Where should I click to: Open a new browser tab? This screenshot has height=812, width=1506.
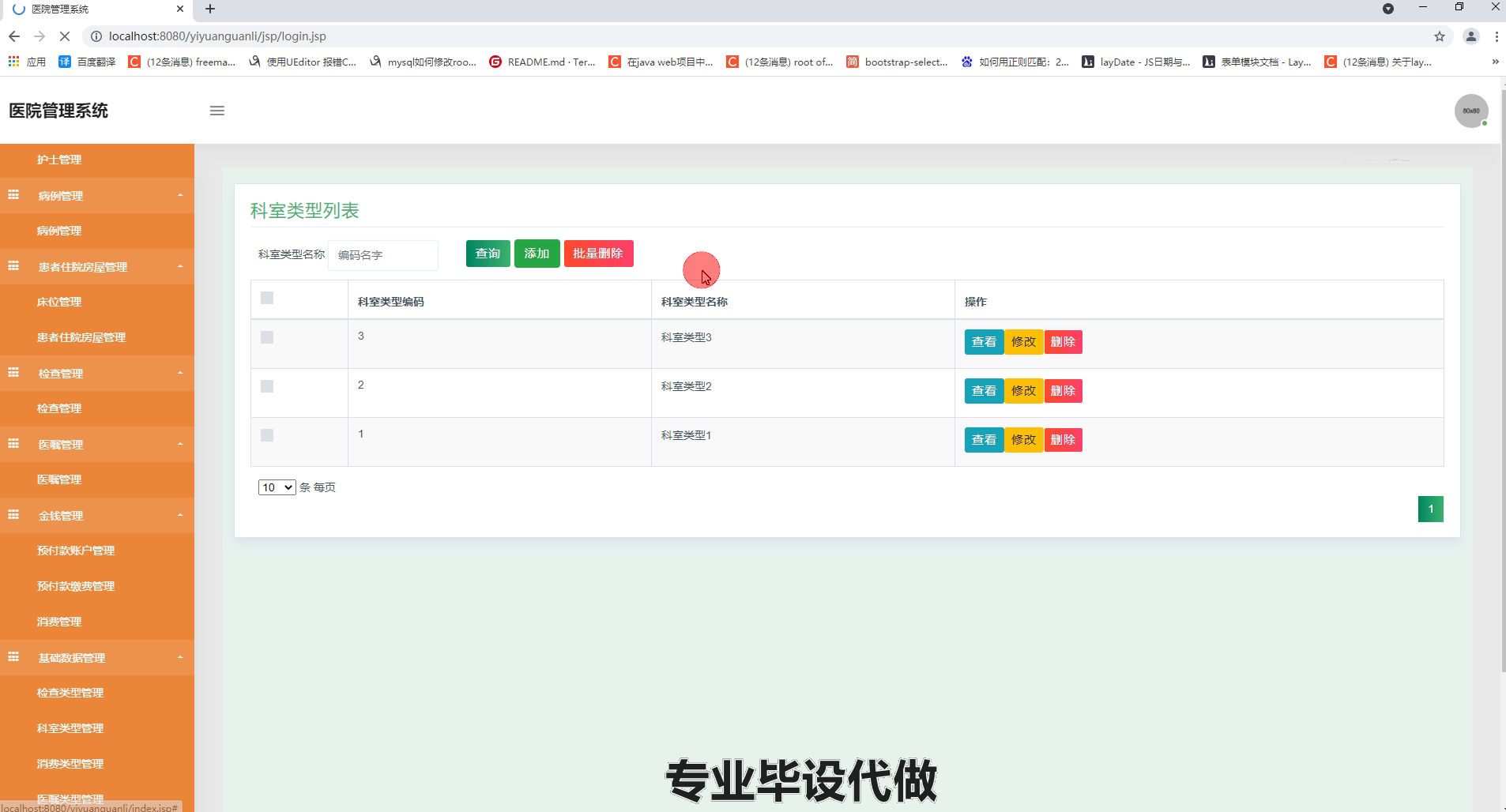(210, 9)
